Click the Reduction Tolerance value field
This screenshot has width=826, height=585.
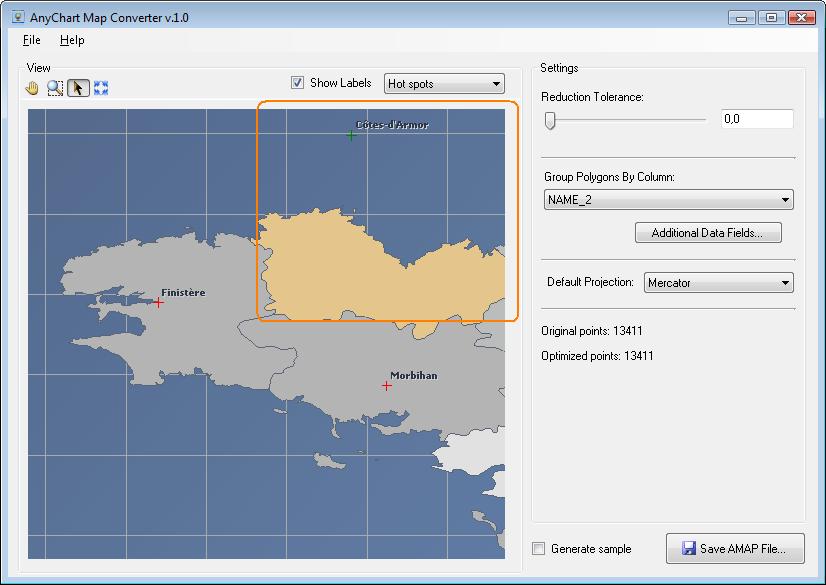tap(756, 119)
